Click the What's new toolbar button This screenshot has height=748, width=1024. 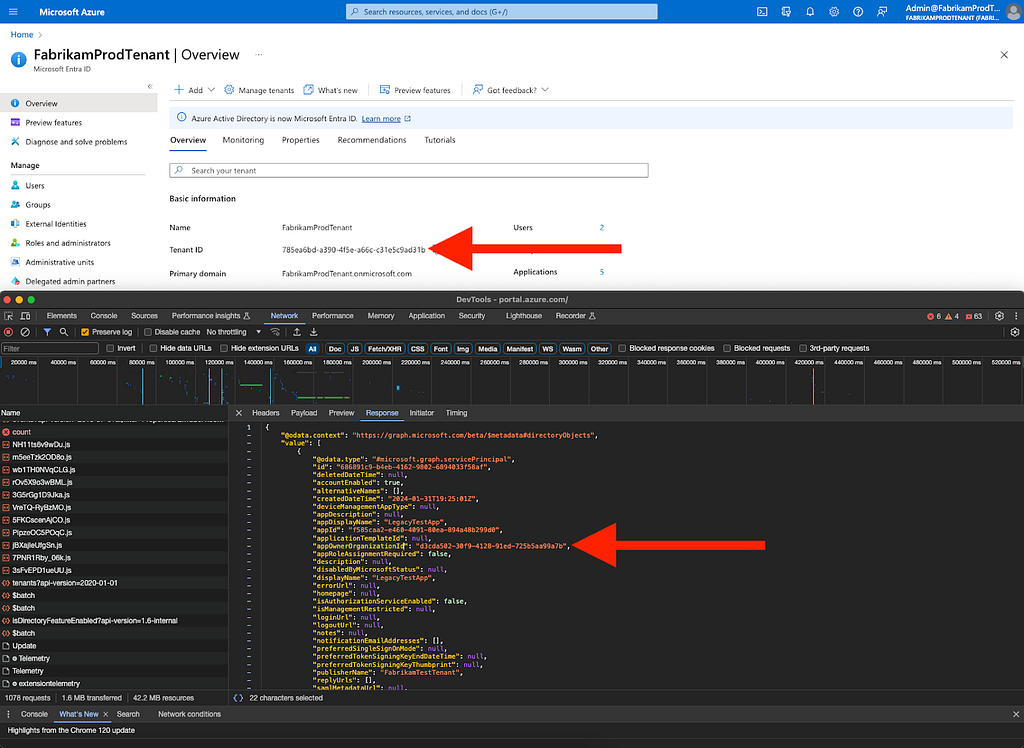tap(330, 90)
